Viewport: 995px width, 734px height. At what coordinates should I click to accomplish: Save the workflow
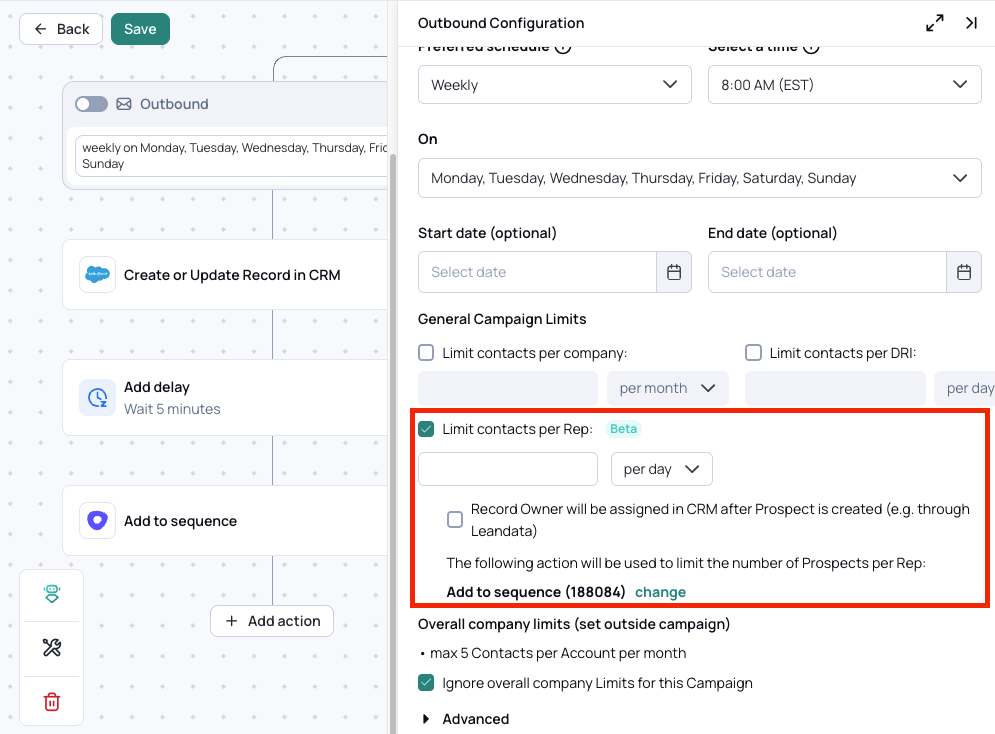point(140,29)
